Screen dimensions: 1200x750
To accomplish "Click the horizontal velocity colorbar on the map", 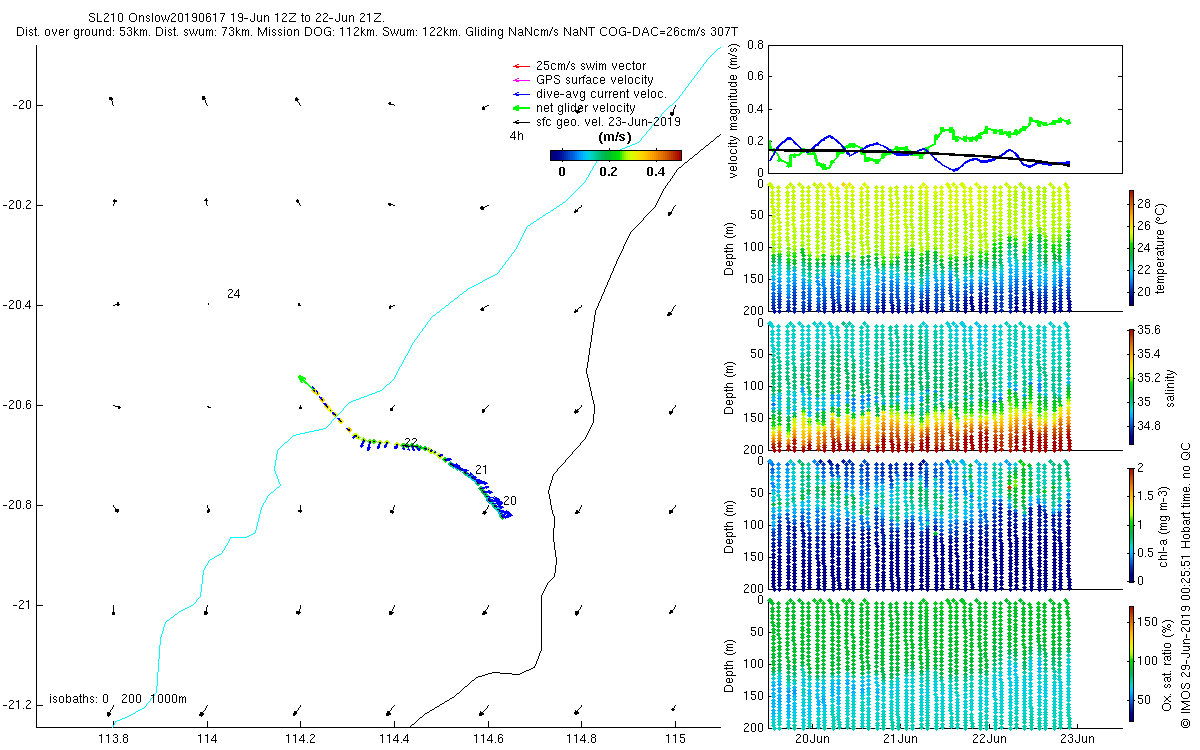I will [x=616, y=155].
